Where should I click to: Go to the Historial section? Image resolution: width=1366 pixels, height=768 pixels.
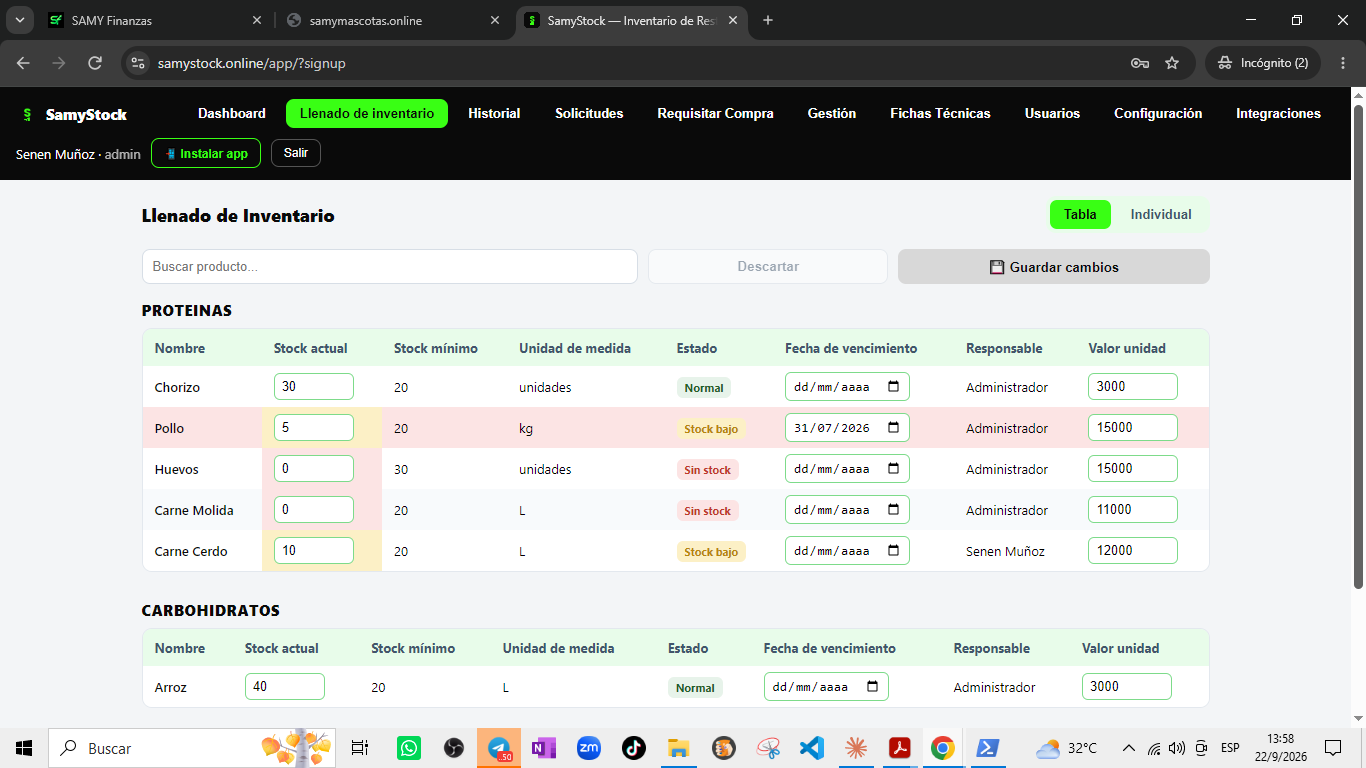coord(494,114)
